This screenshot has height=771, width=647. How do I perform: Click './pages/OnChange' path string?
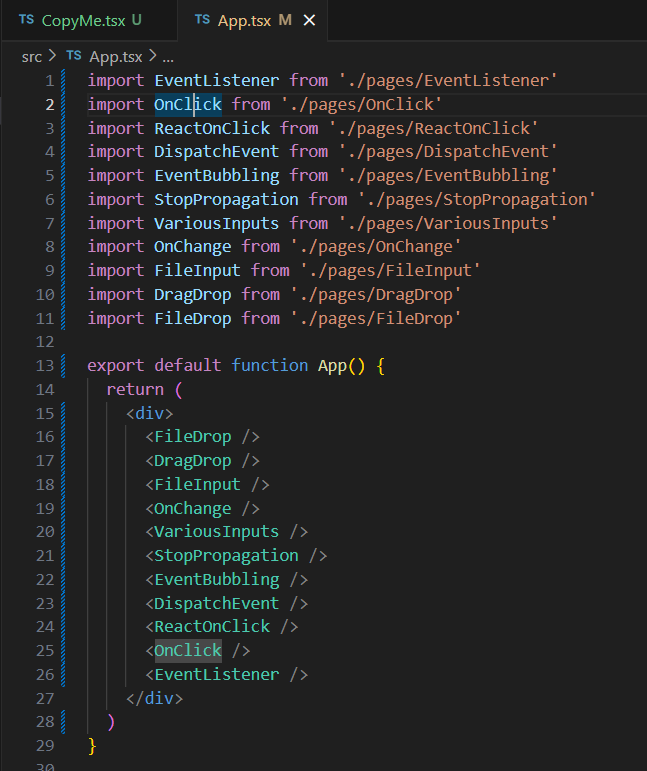tap(376, 247)
